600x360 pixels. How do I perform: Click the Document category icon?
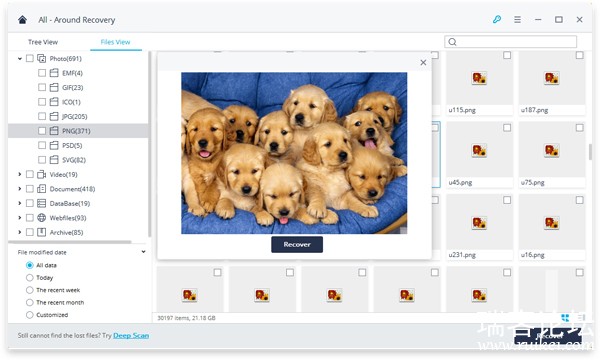click(41, 189)
